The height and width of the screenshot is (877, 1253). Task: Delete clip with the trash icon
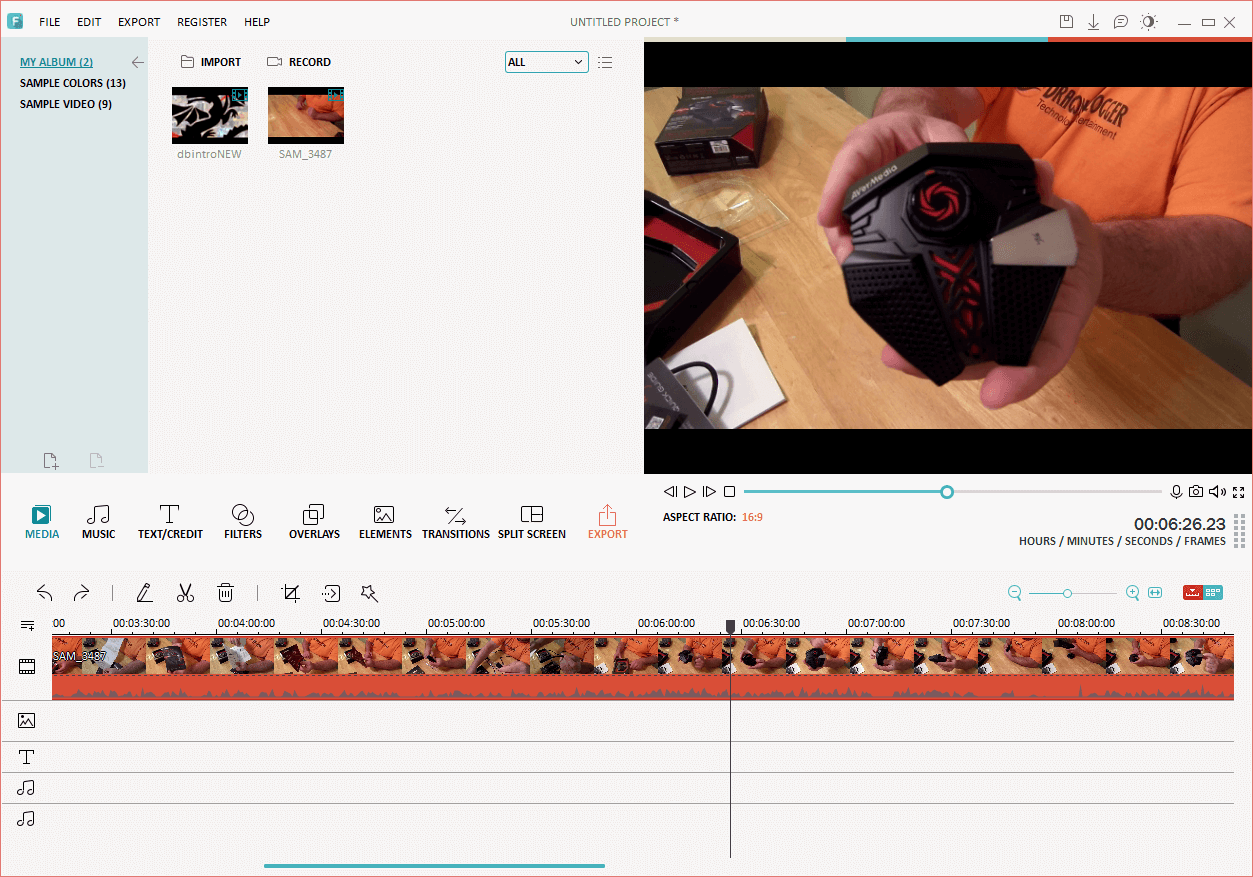(226, 593)
